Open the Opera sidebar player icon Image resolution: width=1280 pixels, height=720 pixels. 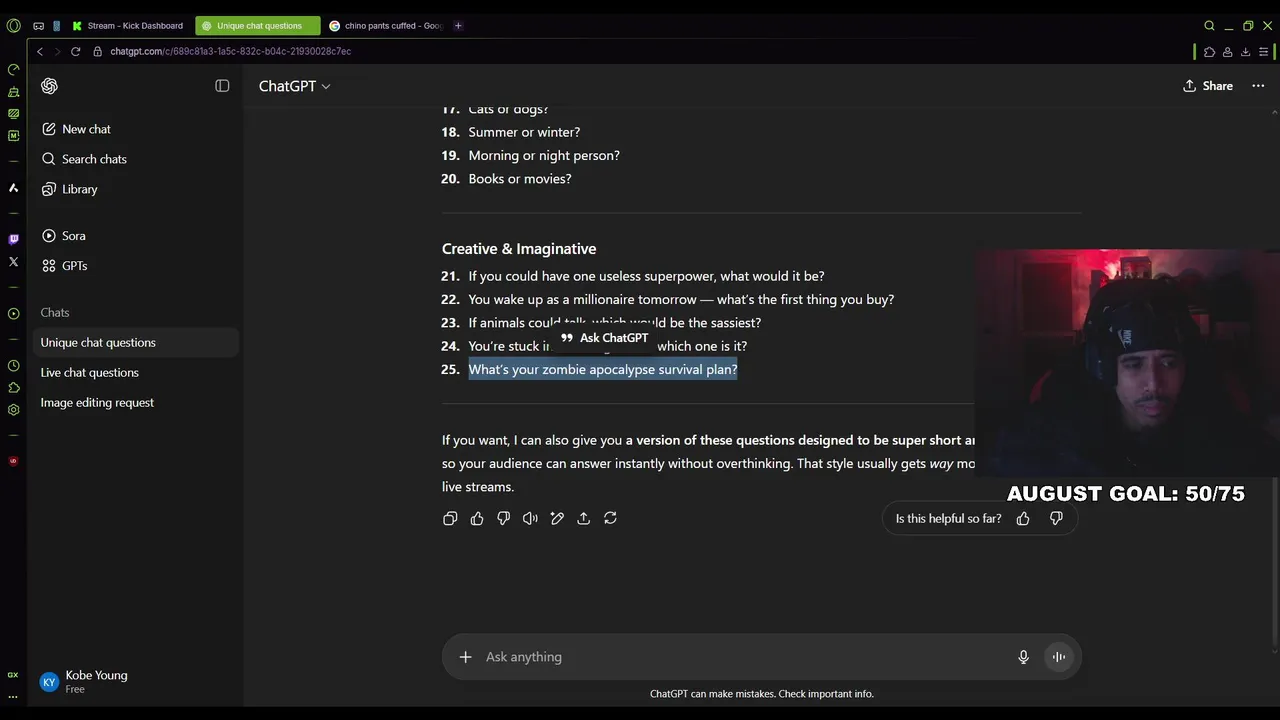point(13,314)
